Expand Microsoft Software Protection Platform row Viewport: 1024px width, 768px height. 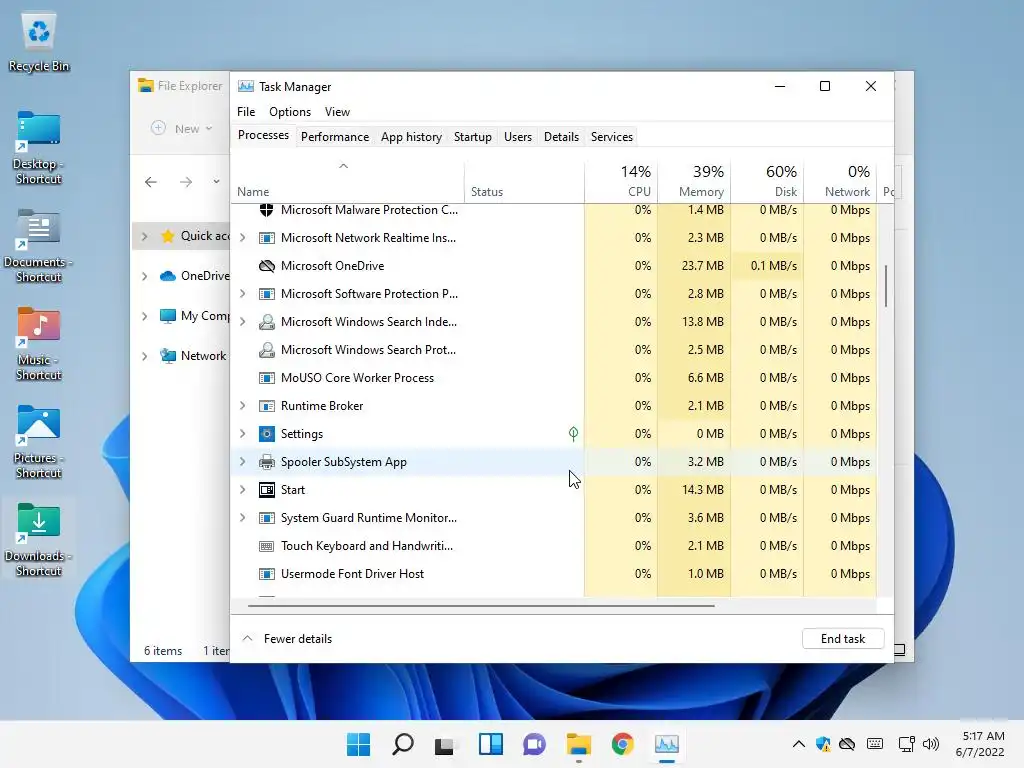242,294
